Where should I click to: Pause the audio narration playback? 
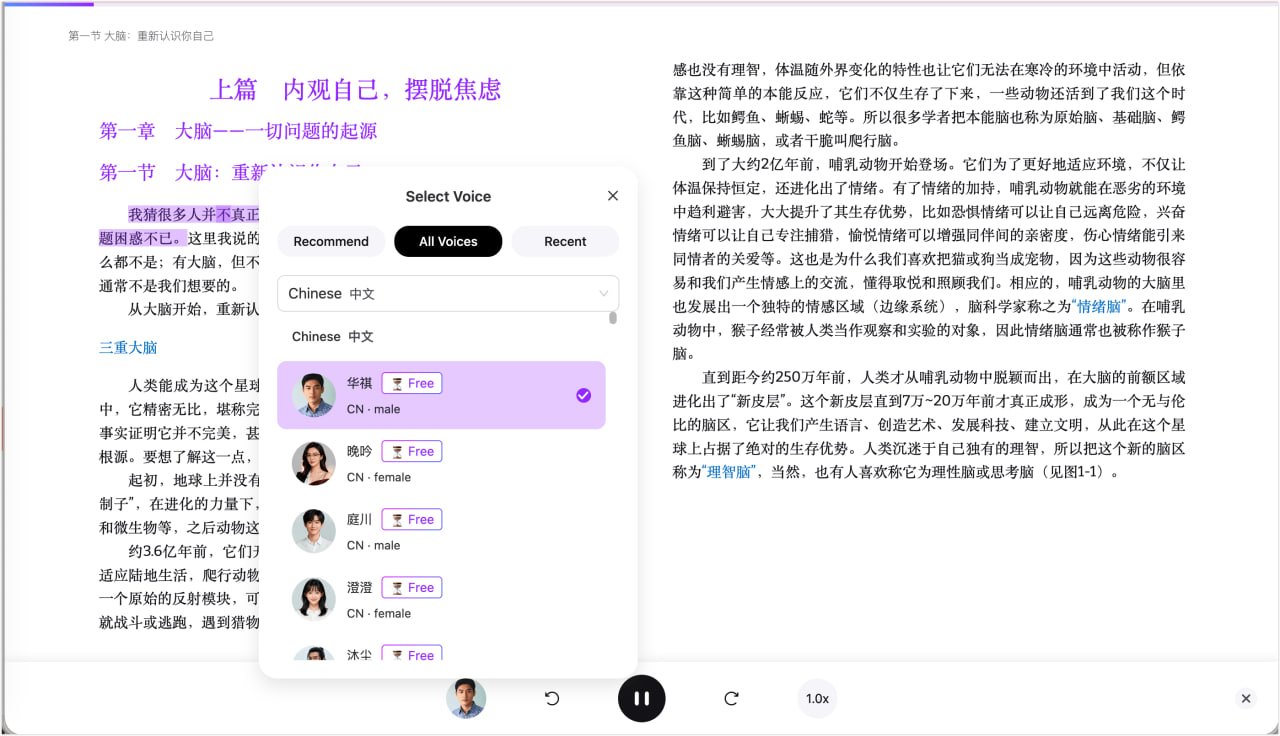[641, 698]
